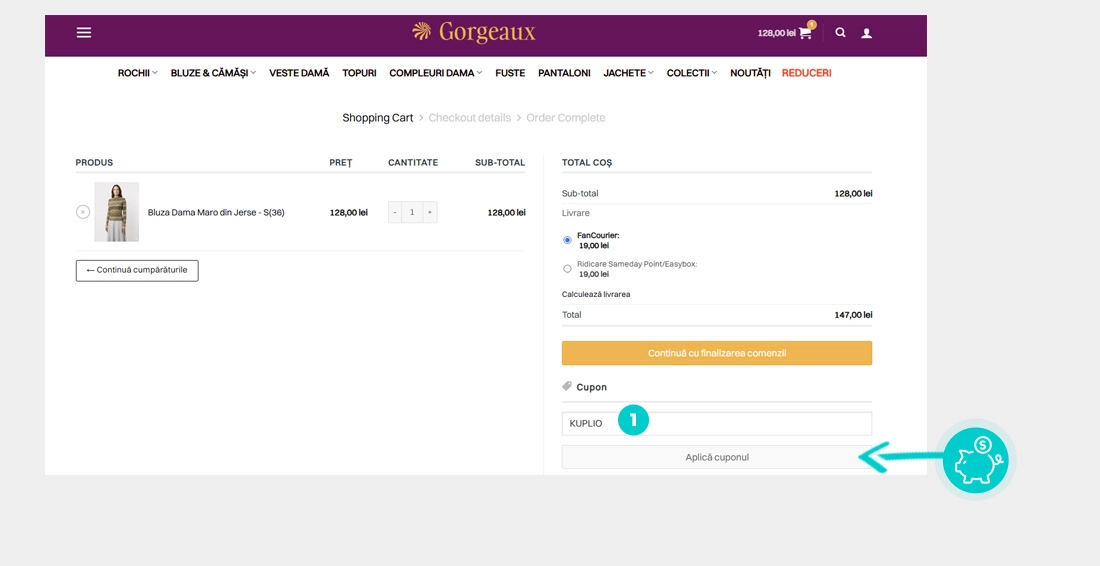Click Continuă cu finalizarea comenzii button
This screenshot has height=566, width=1100.
coord(716,353)
